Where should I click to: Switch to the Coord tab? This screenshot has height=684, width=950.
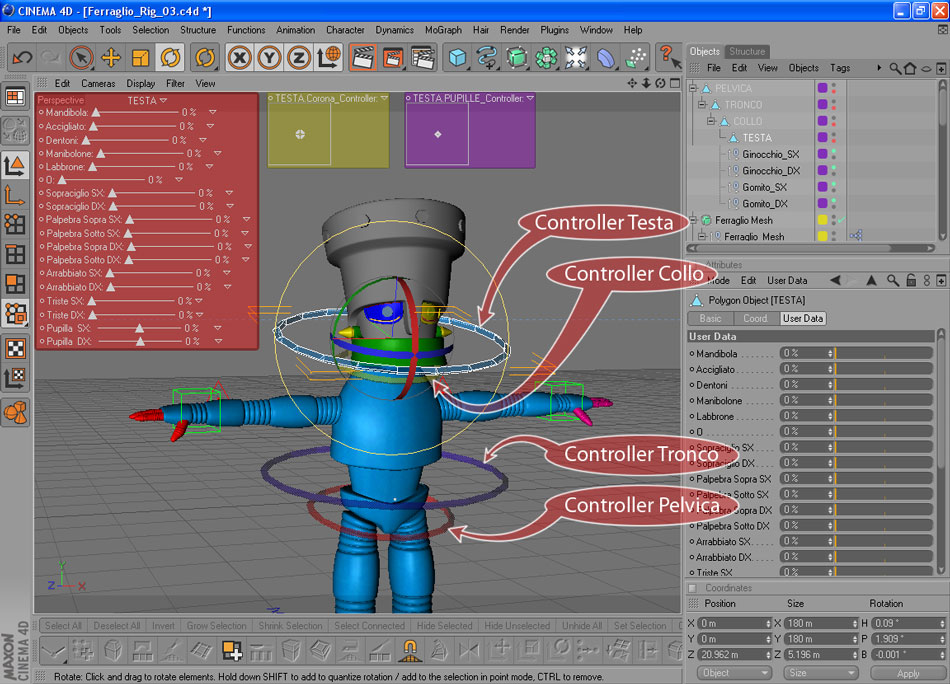(x=755, y=319)
